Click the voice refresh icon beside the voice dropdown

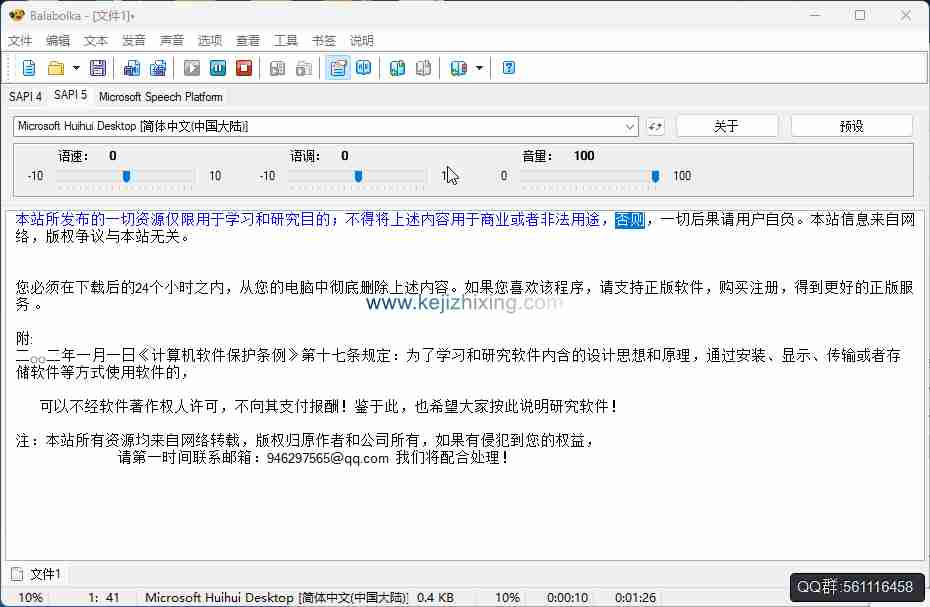tap(655, 126)
